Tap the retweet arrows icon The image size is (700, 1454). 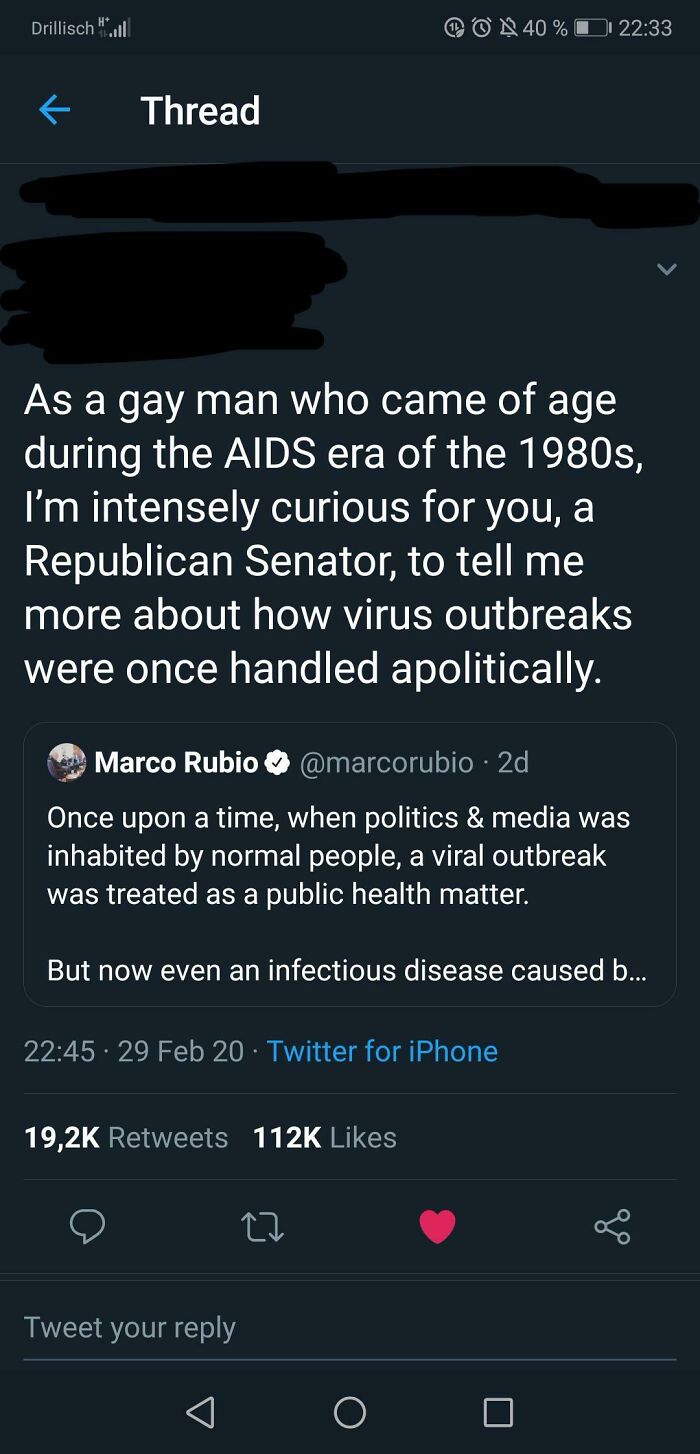pos(262,1226)
